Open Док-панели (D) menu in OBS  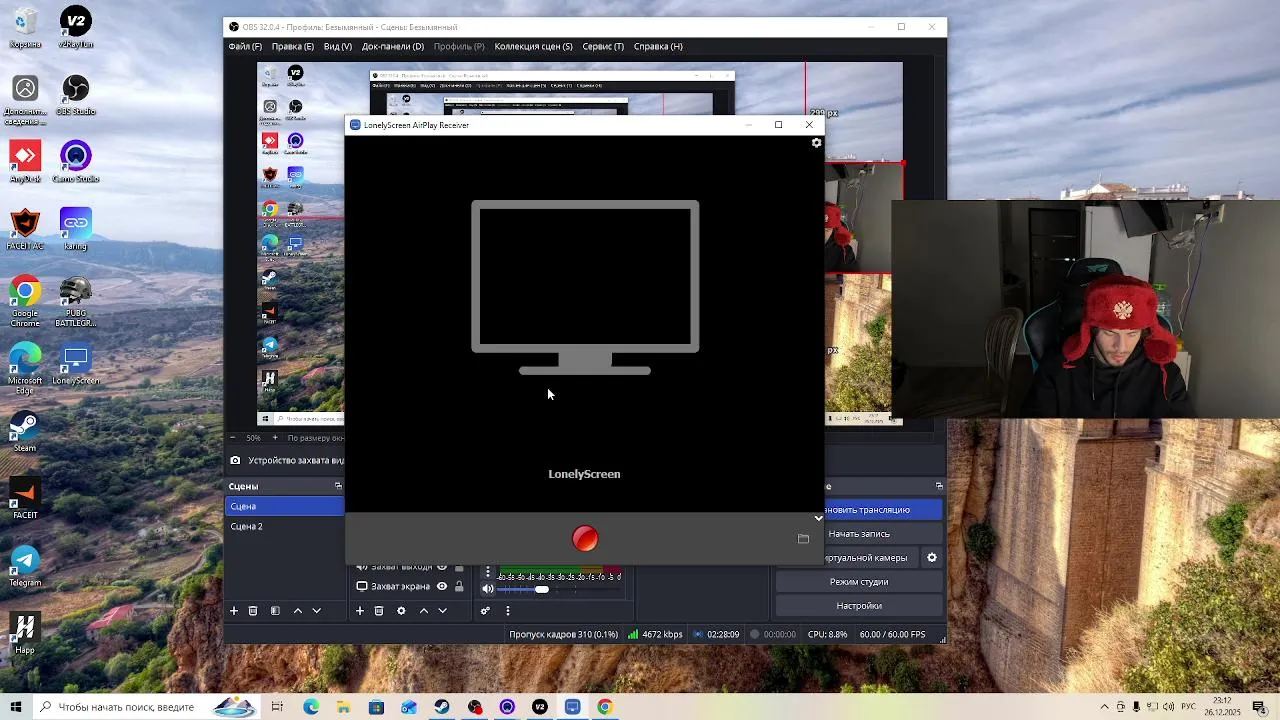393,46
